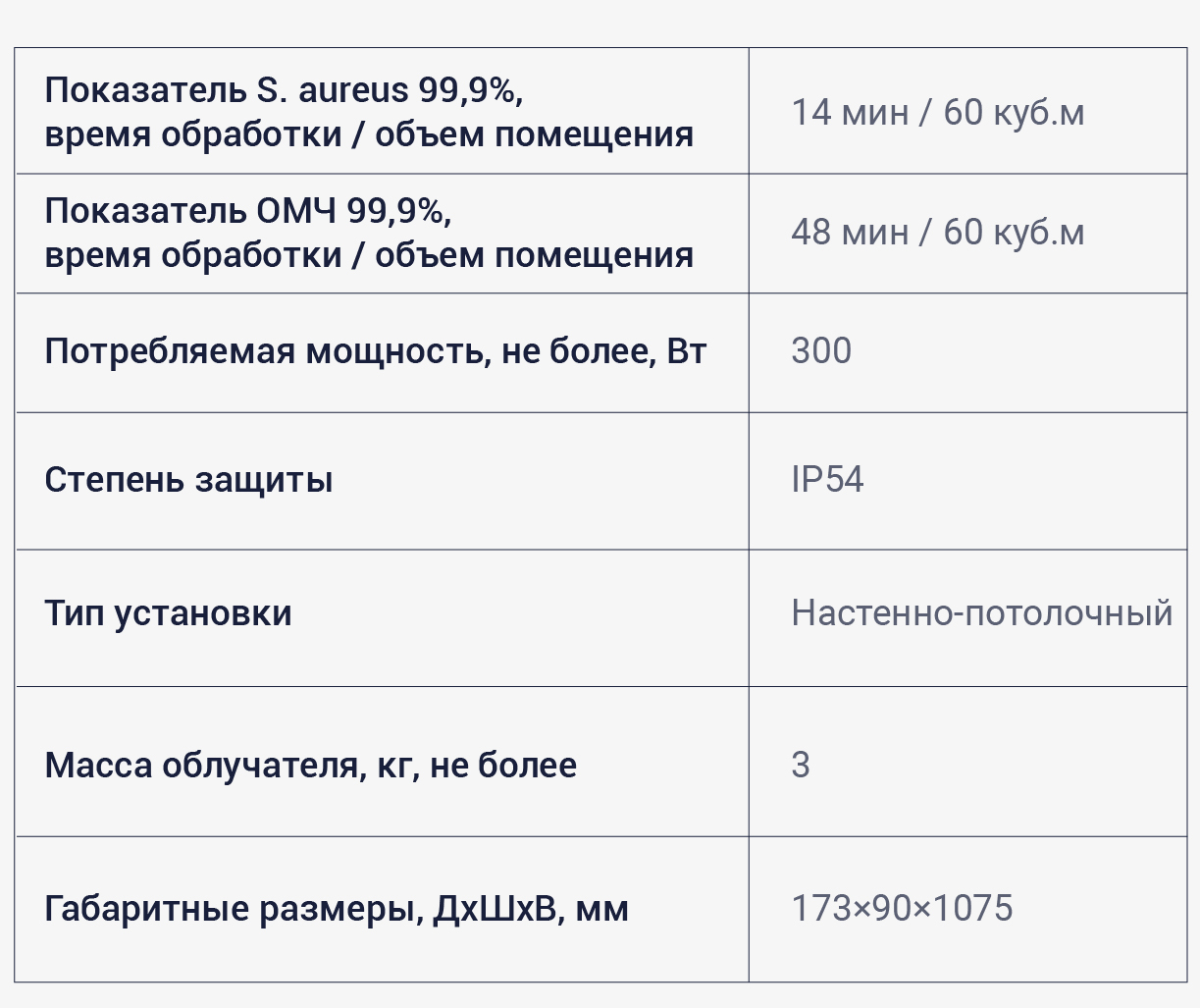The width and height of the screenshot is (1200, 1008).
Task: Select the 'Показатель S. aureus 99,9%' label
Action: coord(284,90)
